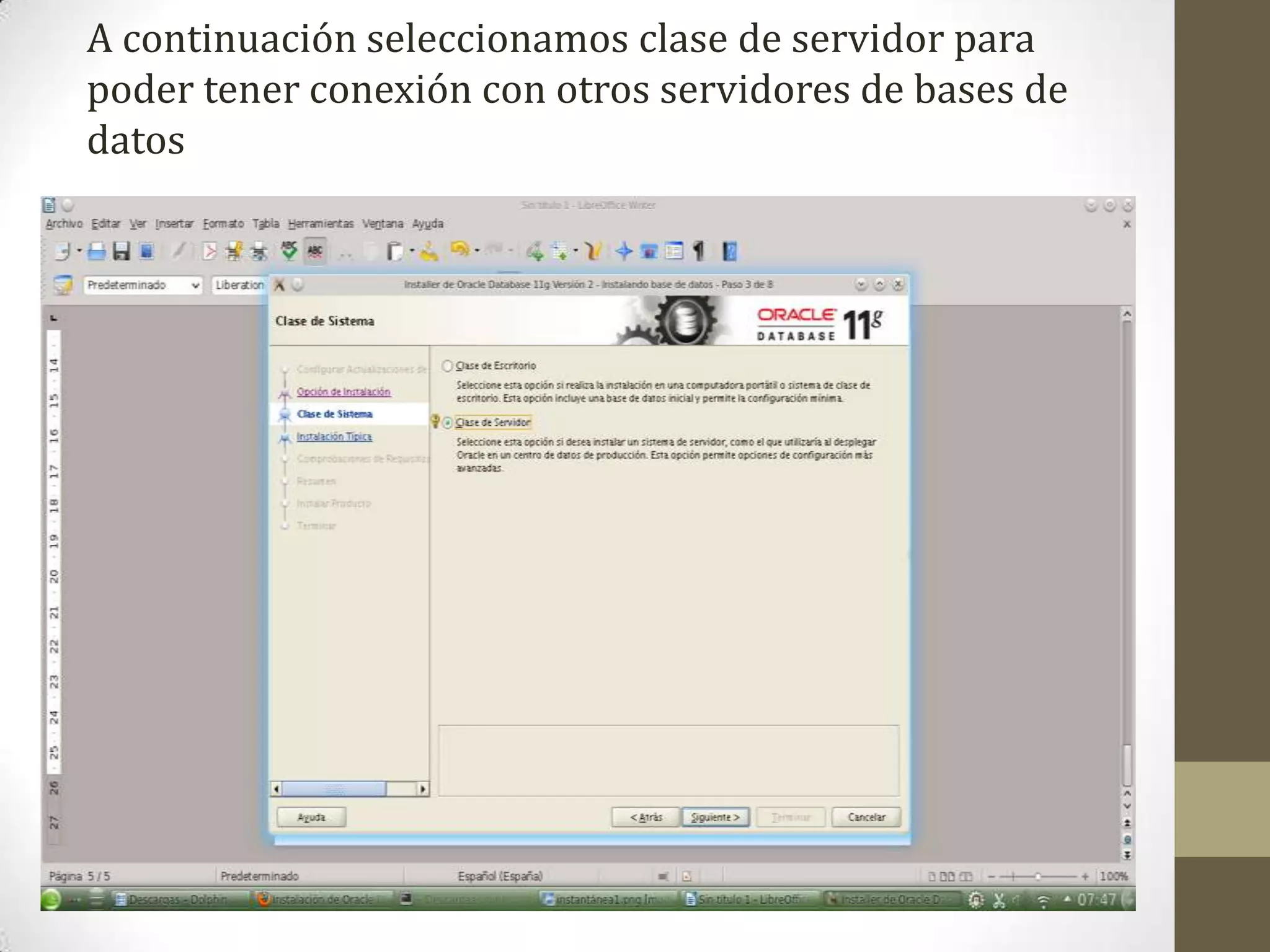This screenshot has height=952, width=1270.
Task: Open the Navigator compass icon
Action: (624, 251)
